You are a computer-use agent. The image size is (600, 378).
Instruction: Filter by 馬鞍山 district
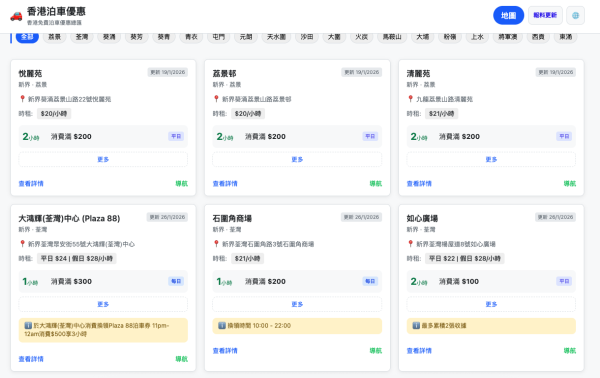click(x=392, y=37)
